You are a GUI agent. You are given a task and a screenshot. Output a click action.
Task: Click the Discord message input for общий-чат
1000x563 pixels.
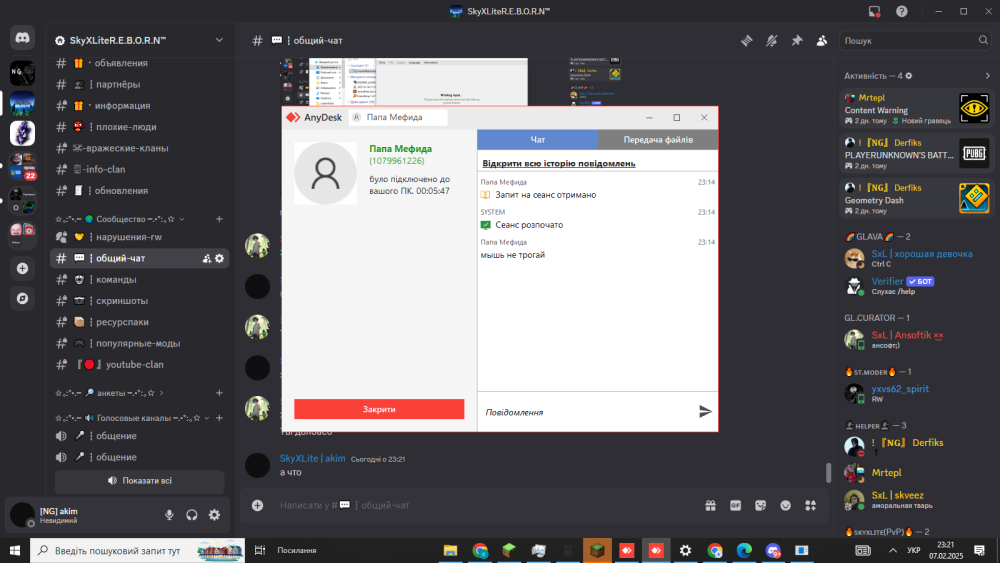point(488,505)
